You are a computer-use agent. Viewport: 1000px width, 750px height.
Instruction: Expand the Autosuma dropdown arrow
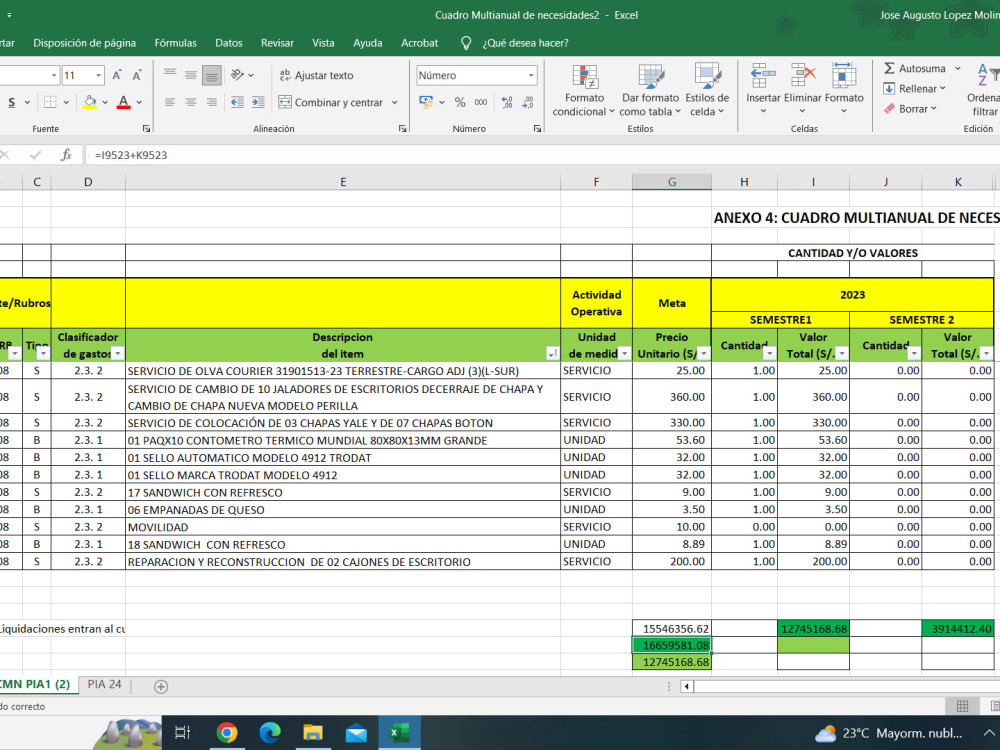click(x=957, y=68)
